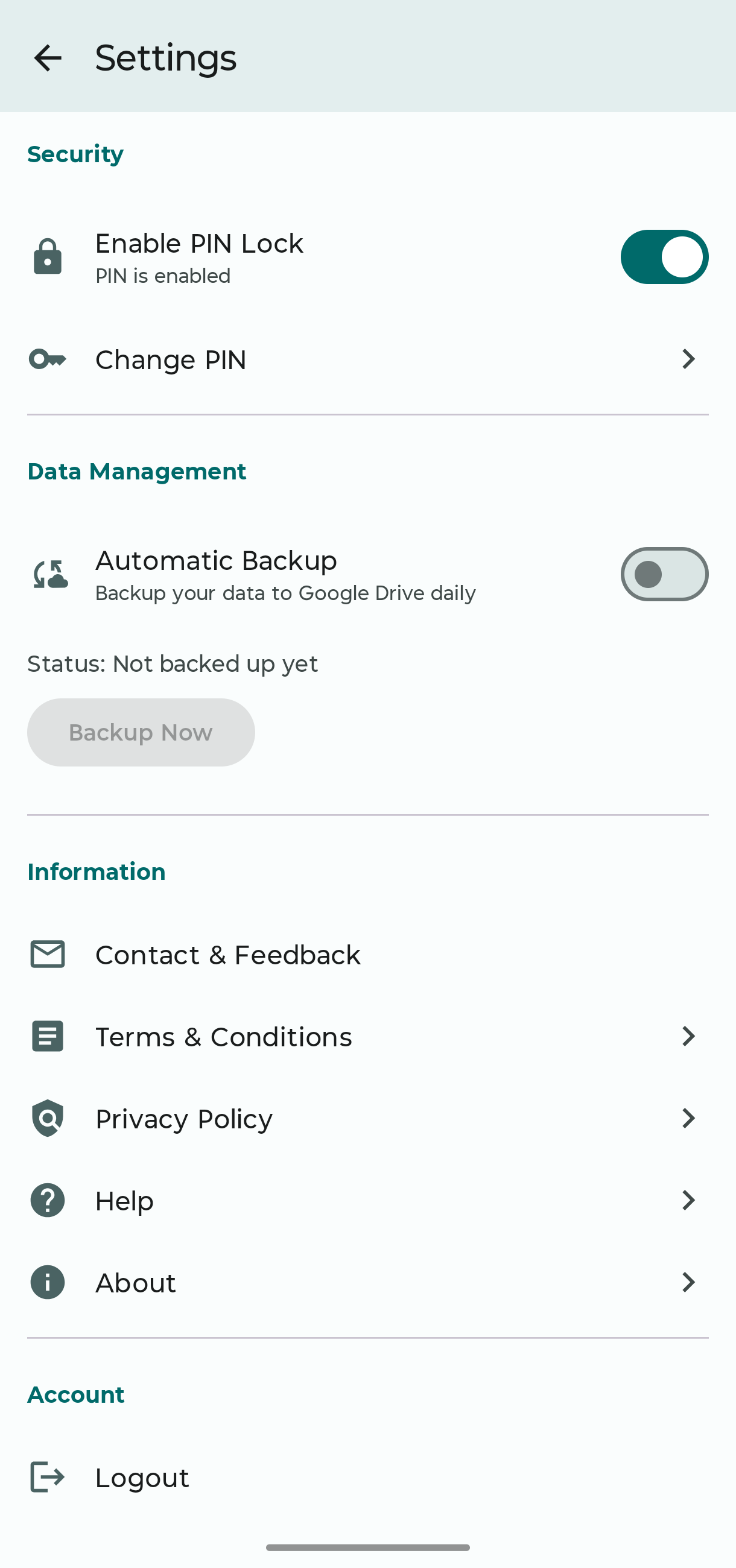The height and width of the screenshot is (1568, 736).
Task: Expand the Change PIN chevron
Action: coord(688,359)
